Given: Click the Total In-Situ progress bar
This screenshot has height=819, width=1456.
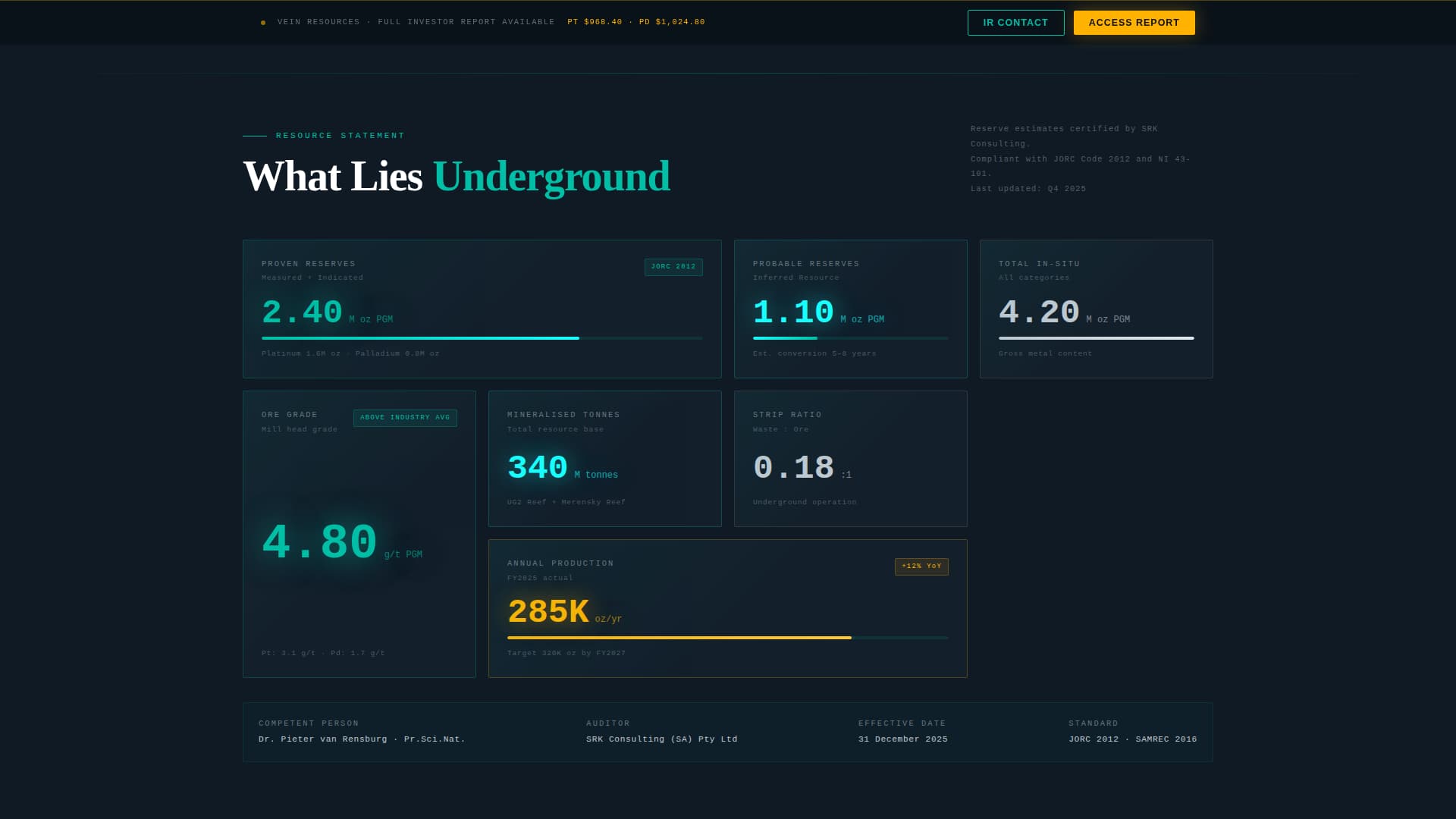Looking at the screenshot, I should click(1096, 338).
